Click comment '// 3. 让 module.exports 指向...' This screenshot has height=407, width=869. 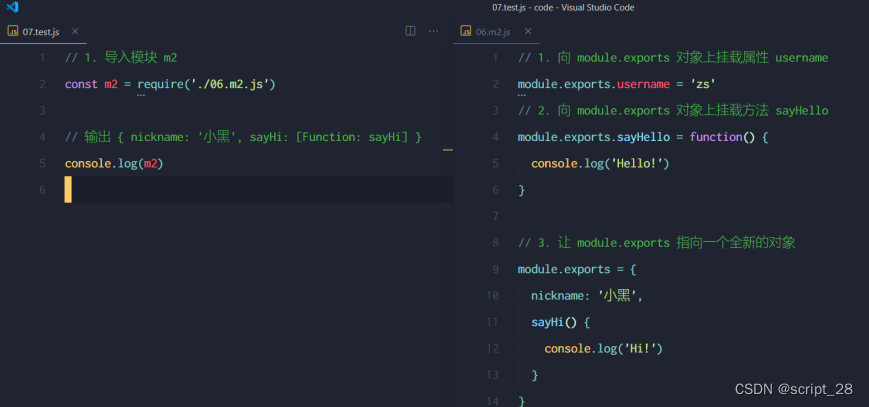pos(657,243)
